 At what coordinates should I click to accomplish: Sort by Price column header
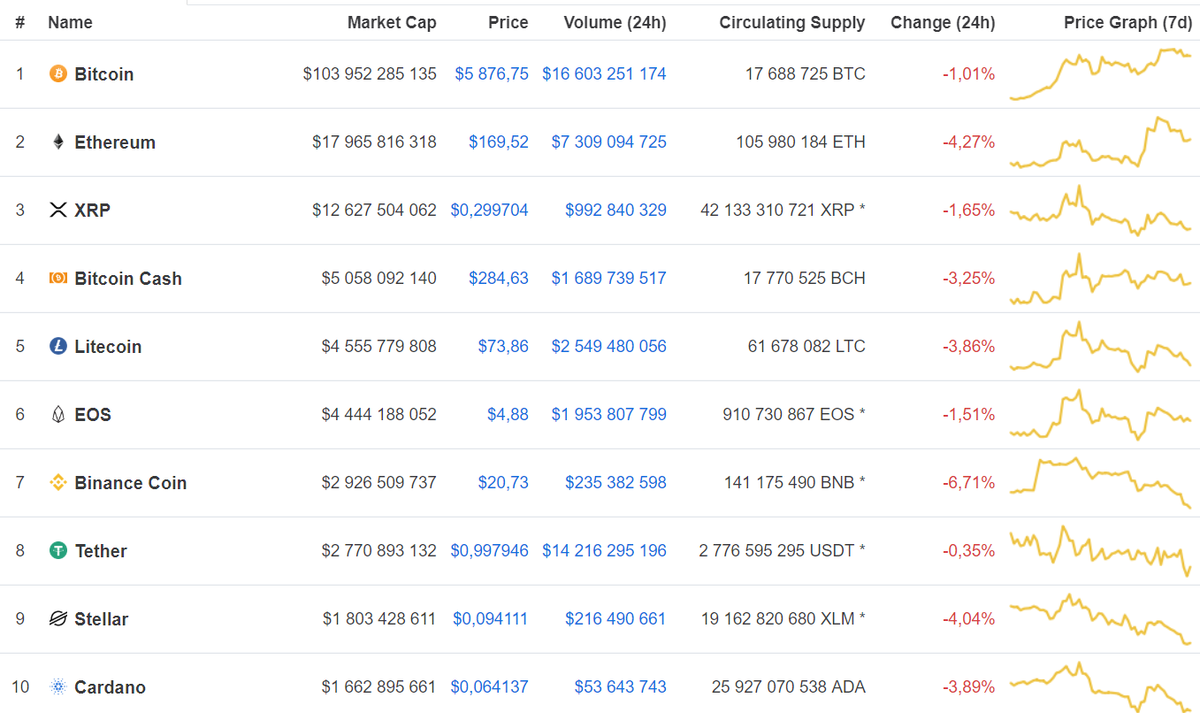tap(508, 22)
